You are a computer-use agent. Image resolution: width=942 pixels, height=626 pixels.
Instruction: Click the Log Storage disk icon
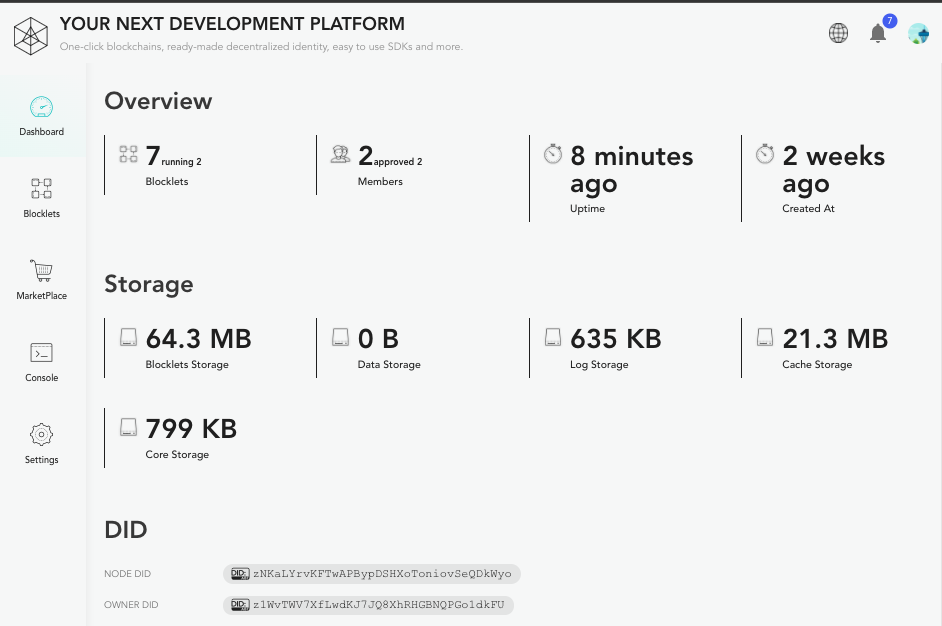tap(553, 337)
